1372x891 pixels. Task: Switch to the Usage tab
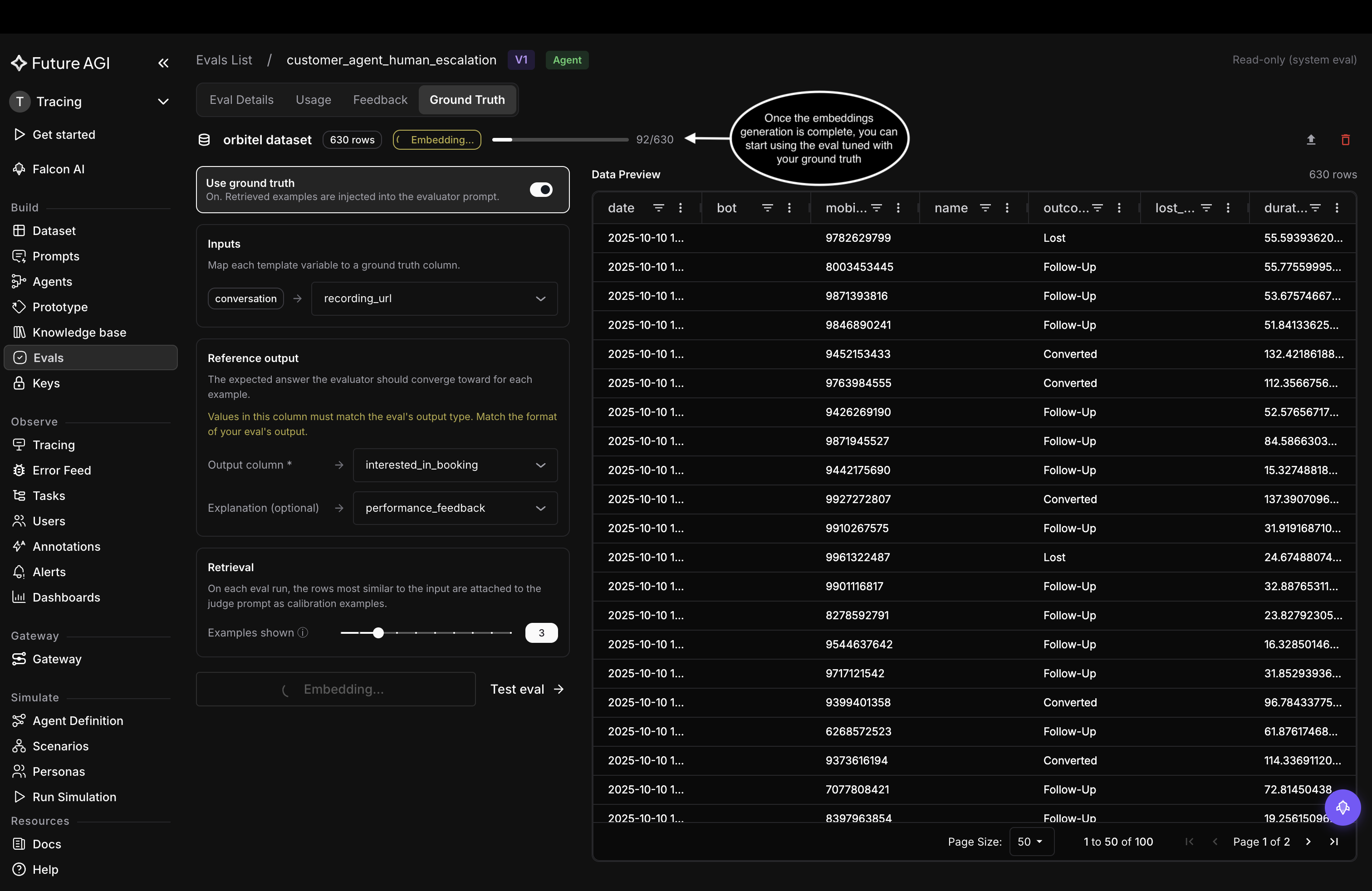313,100
